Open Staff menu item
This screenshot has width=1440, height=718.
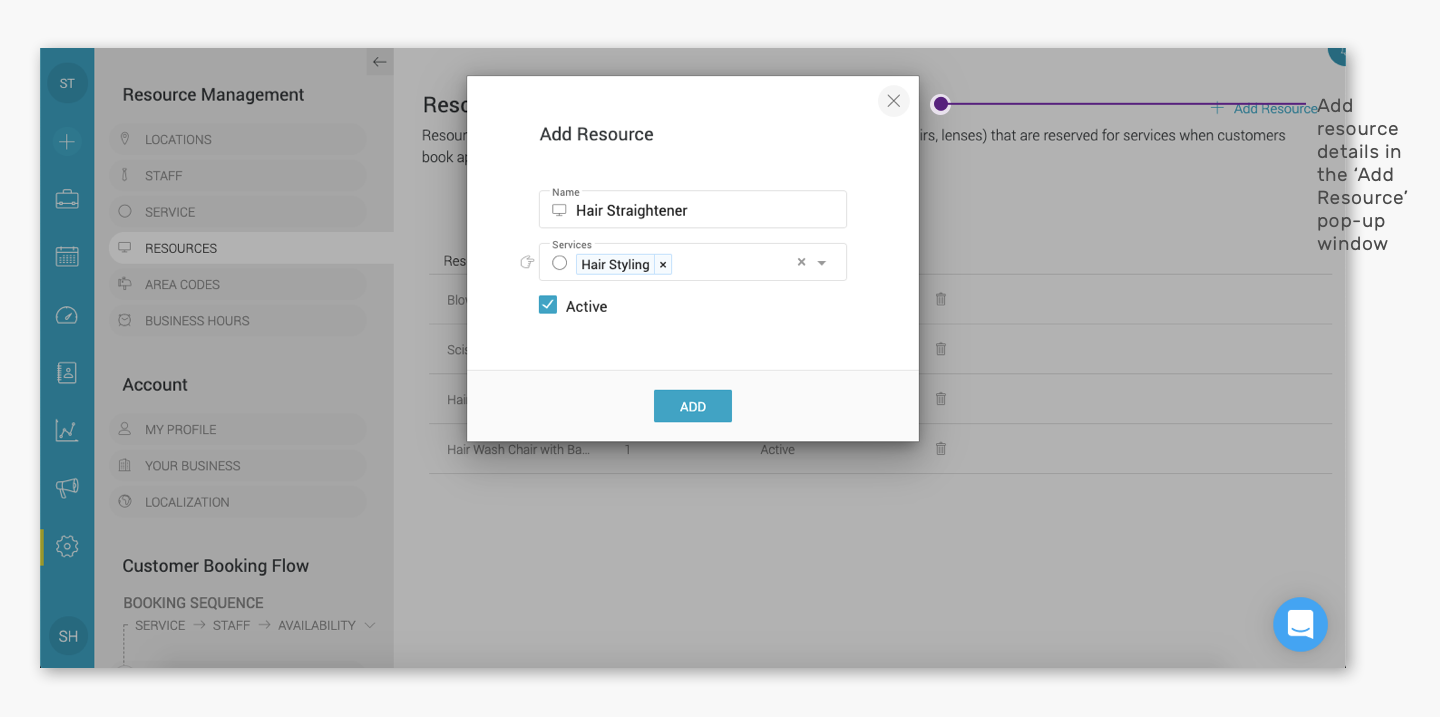[x=237, y=175]
